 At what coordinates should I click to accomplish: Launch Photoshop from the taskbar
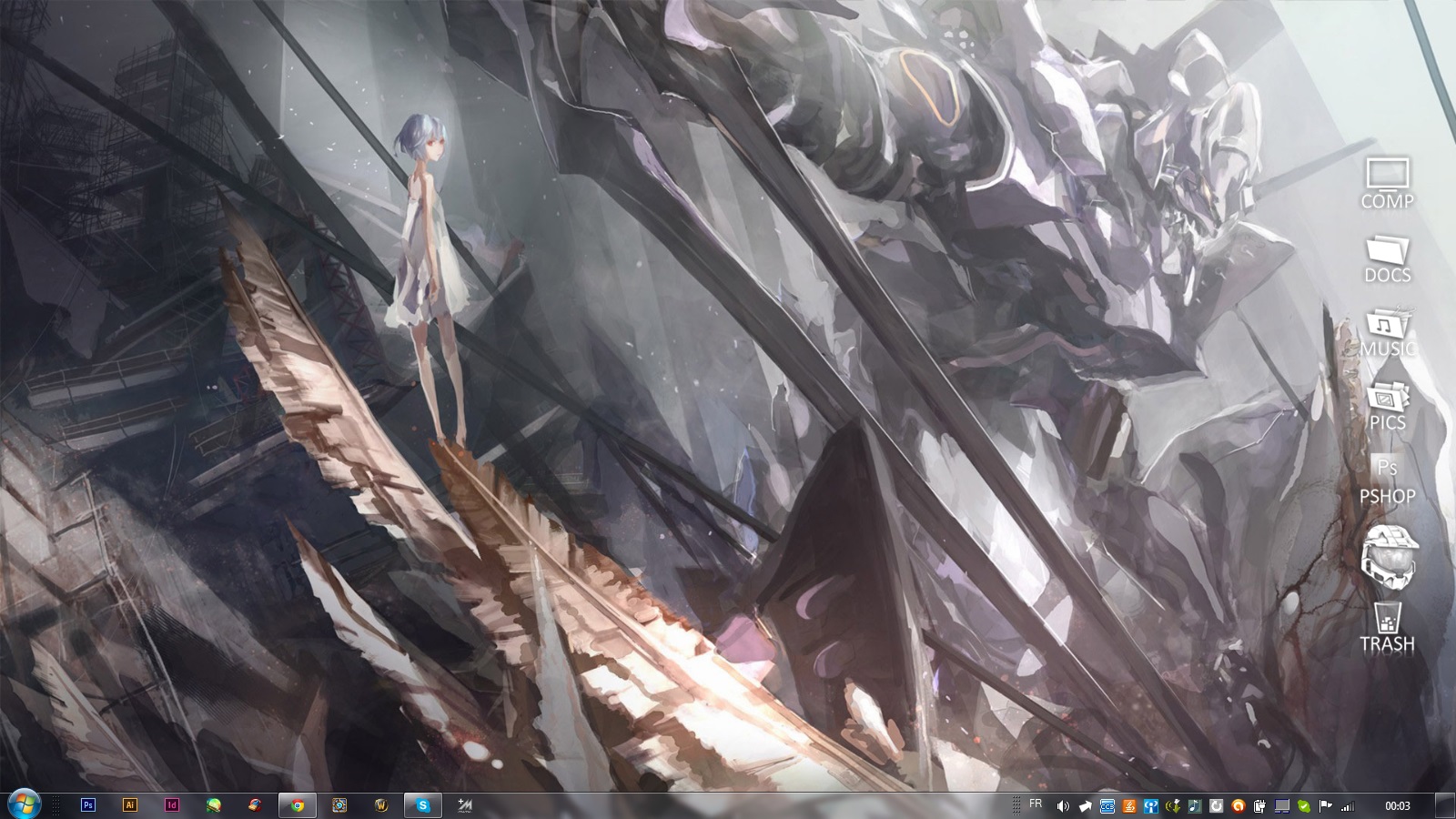88,805
